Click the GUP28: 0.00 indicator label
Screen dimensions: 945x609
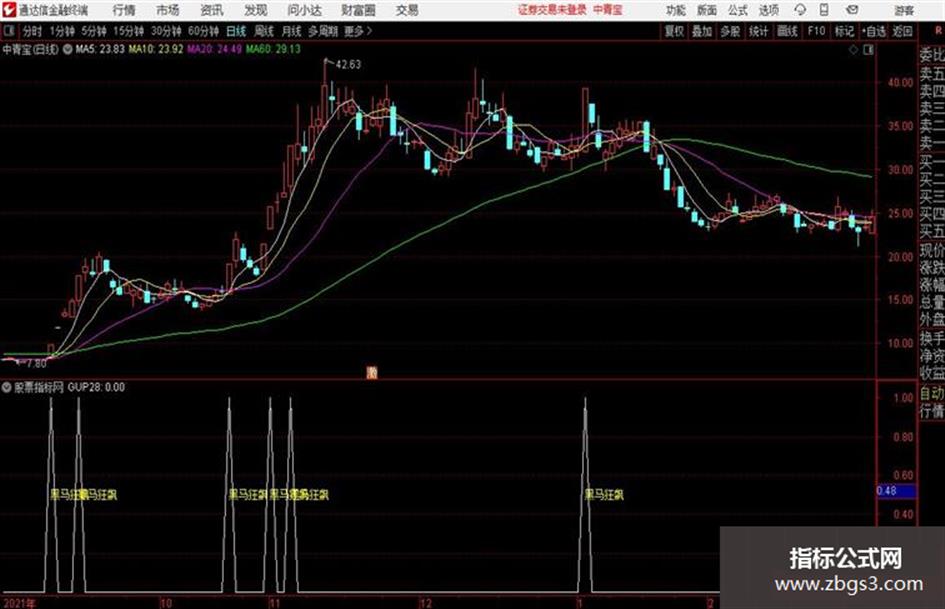96,387
